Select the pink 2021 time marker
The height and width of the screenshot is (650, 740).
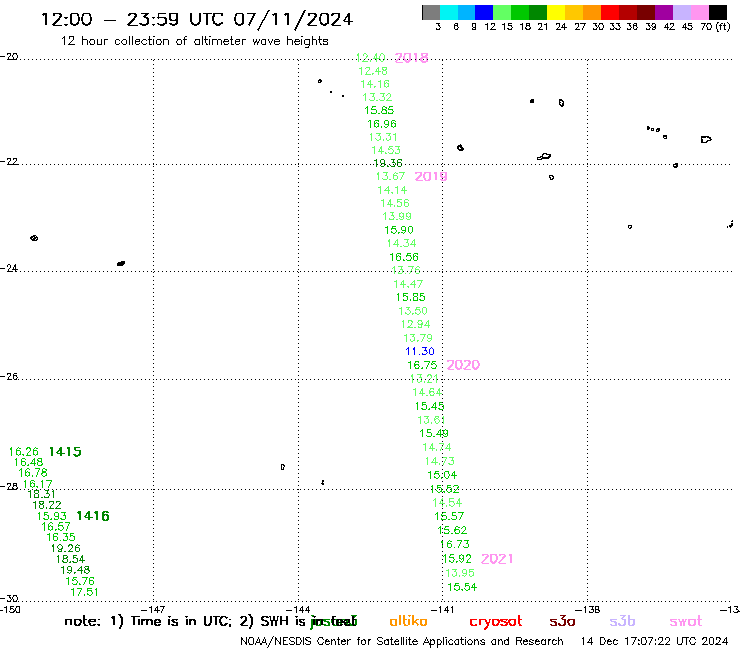coord(497,559)
